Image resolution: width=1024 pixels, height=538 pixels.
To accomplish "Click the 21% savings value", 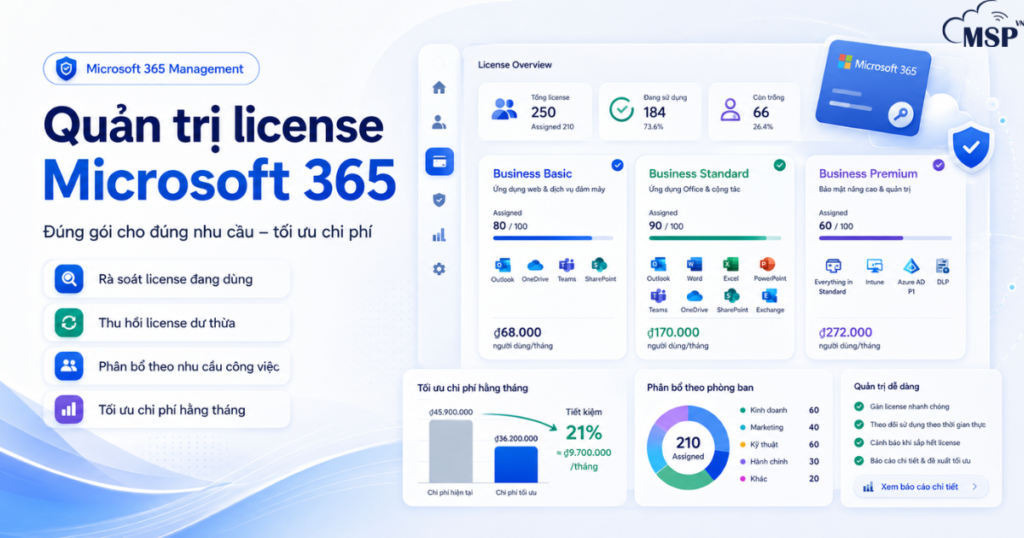I will click(x=583, y=432).
